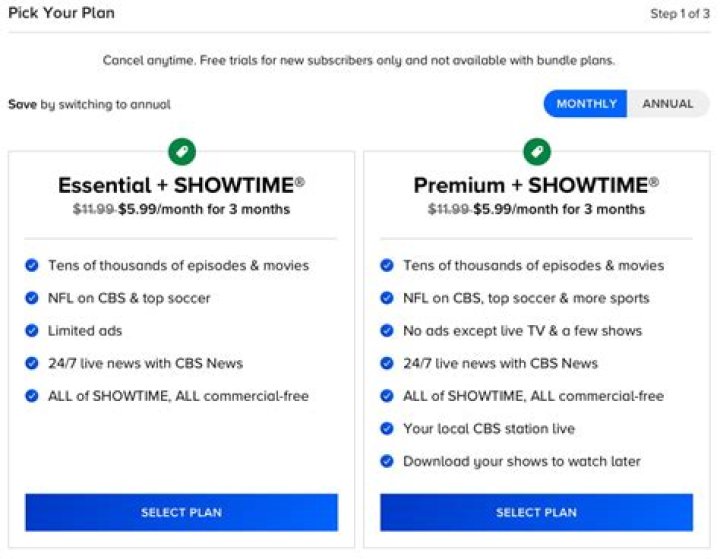Click the Premium + SHOWTIME plan title
This screenshot has height=559, width=720.
(x=536, y=185)
